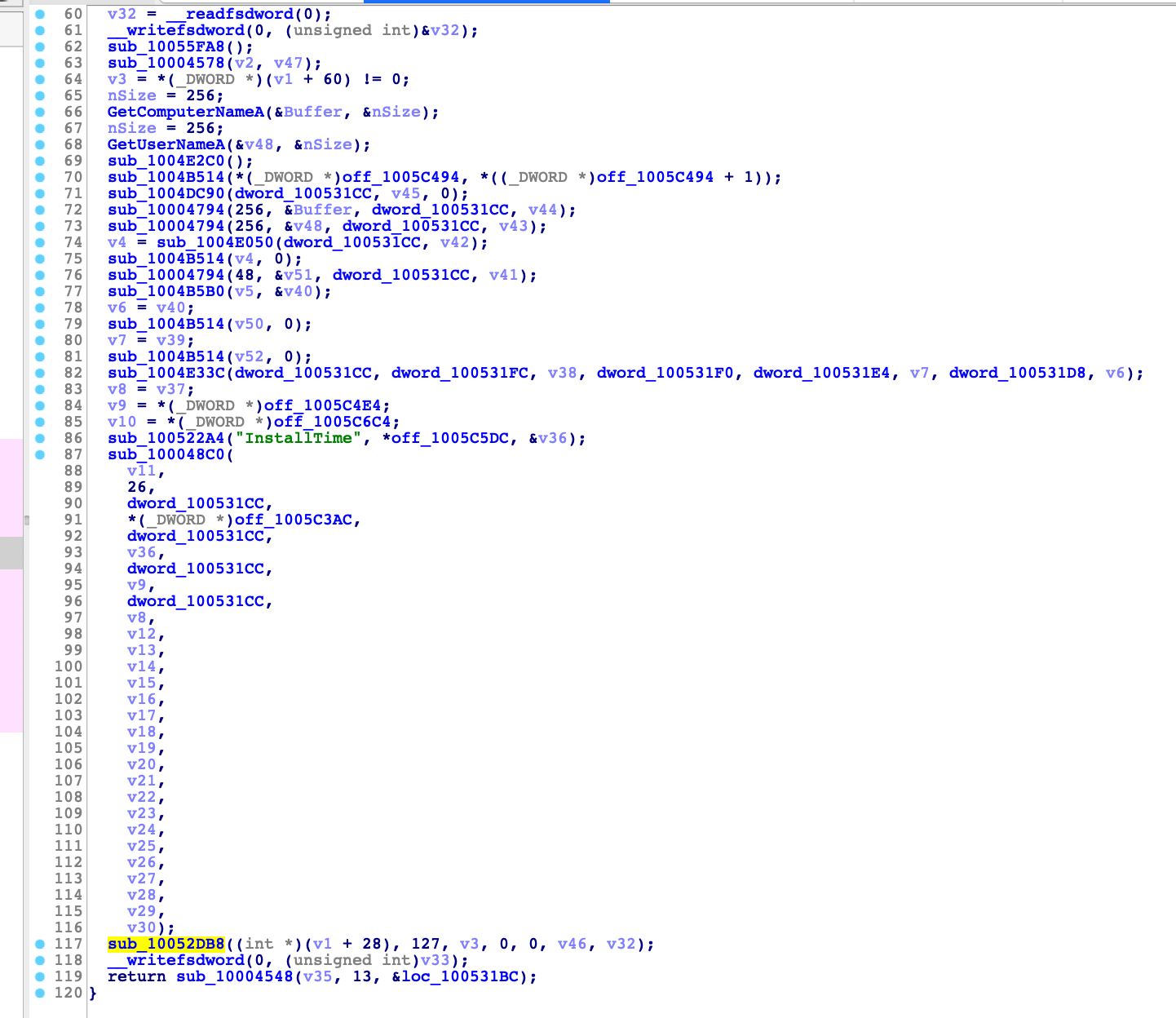Toggle breakpoint dot on line 60
The width and height of the screenshot is (1176, 1018).
(x=40, y=14)
